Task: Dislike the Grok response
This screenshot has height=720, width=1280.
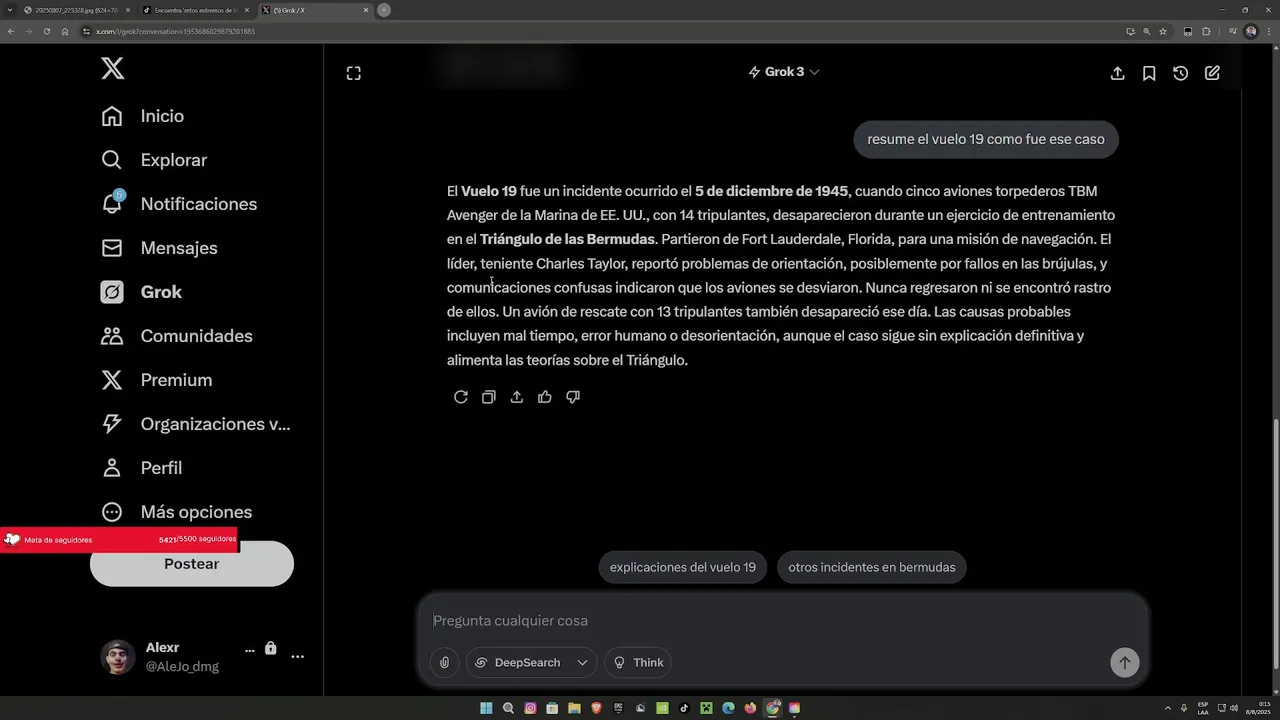Action: coord(573,397)
